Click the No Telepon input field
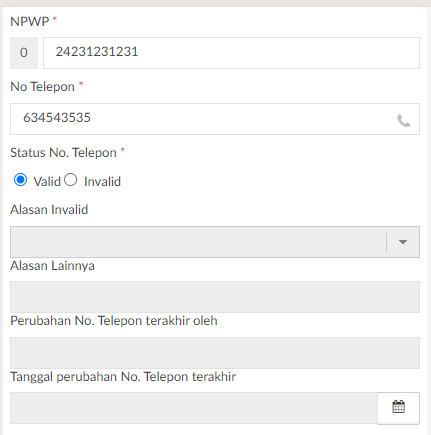This screenshot has width=431, height=435. pos(215,119)
